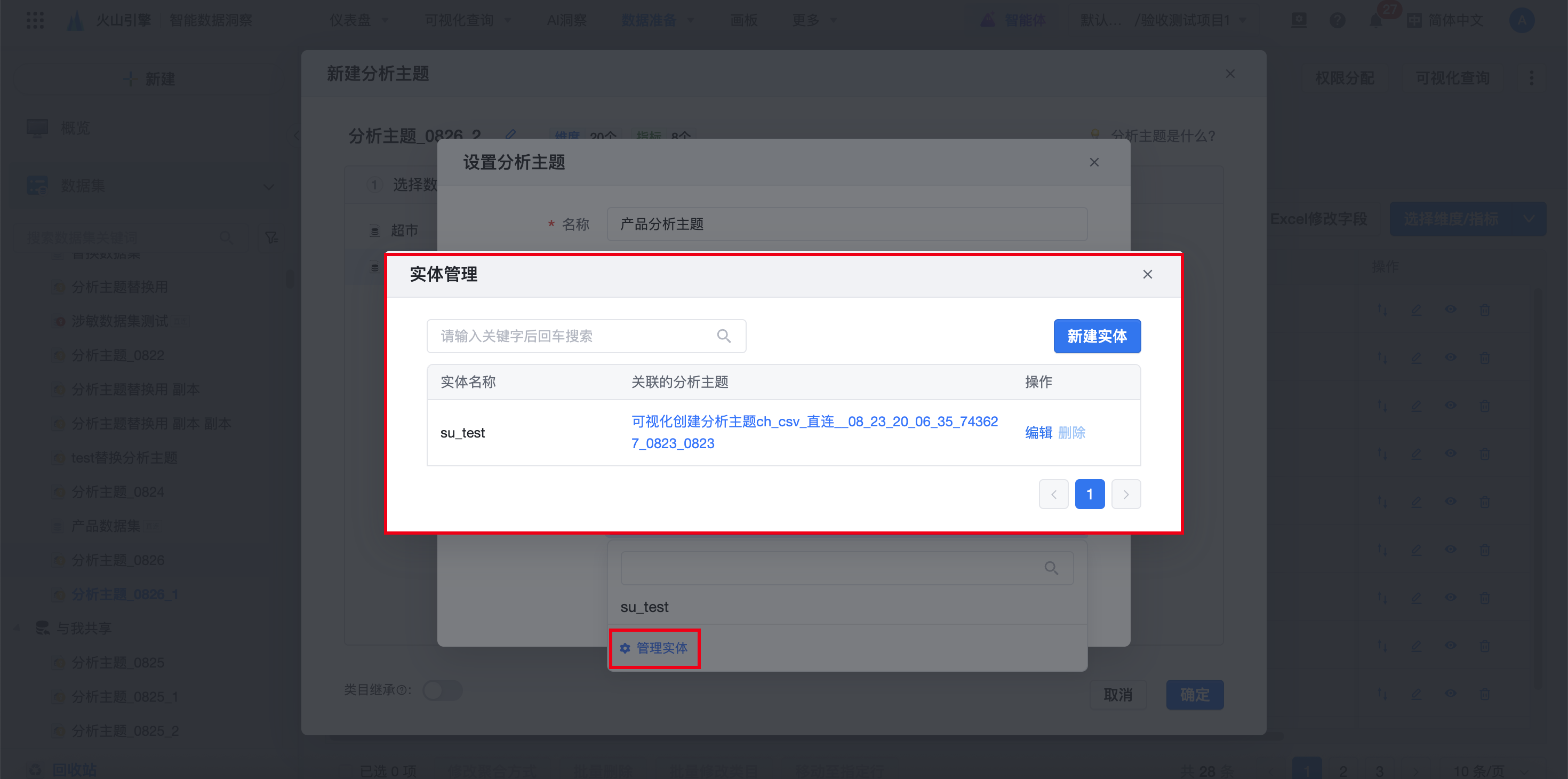The height and width of the screenshot is (779, 1568).
Task: Click the eye icon in first table row
Action: click(1451, 309)
